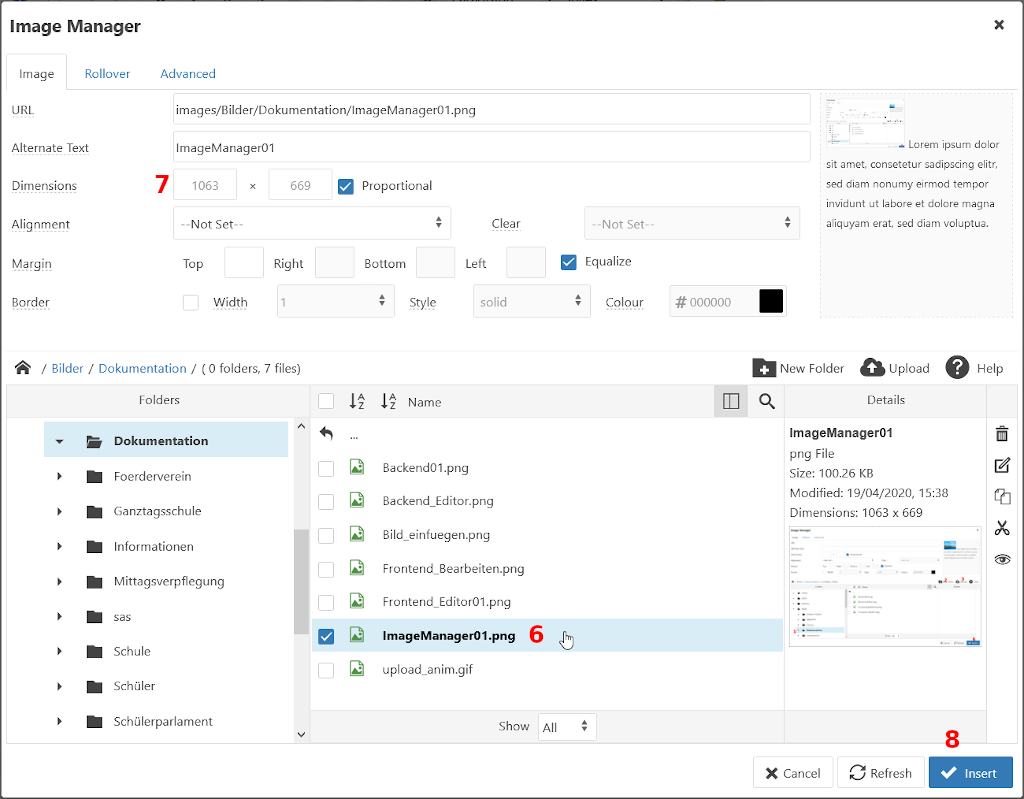This screenshot has width=1024, height=799.
Task: Click the Upload cloud icon
Action: [x=872, y=368]
